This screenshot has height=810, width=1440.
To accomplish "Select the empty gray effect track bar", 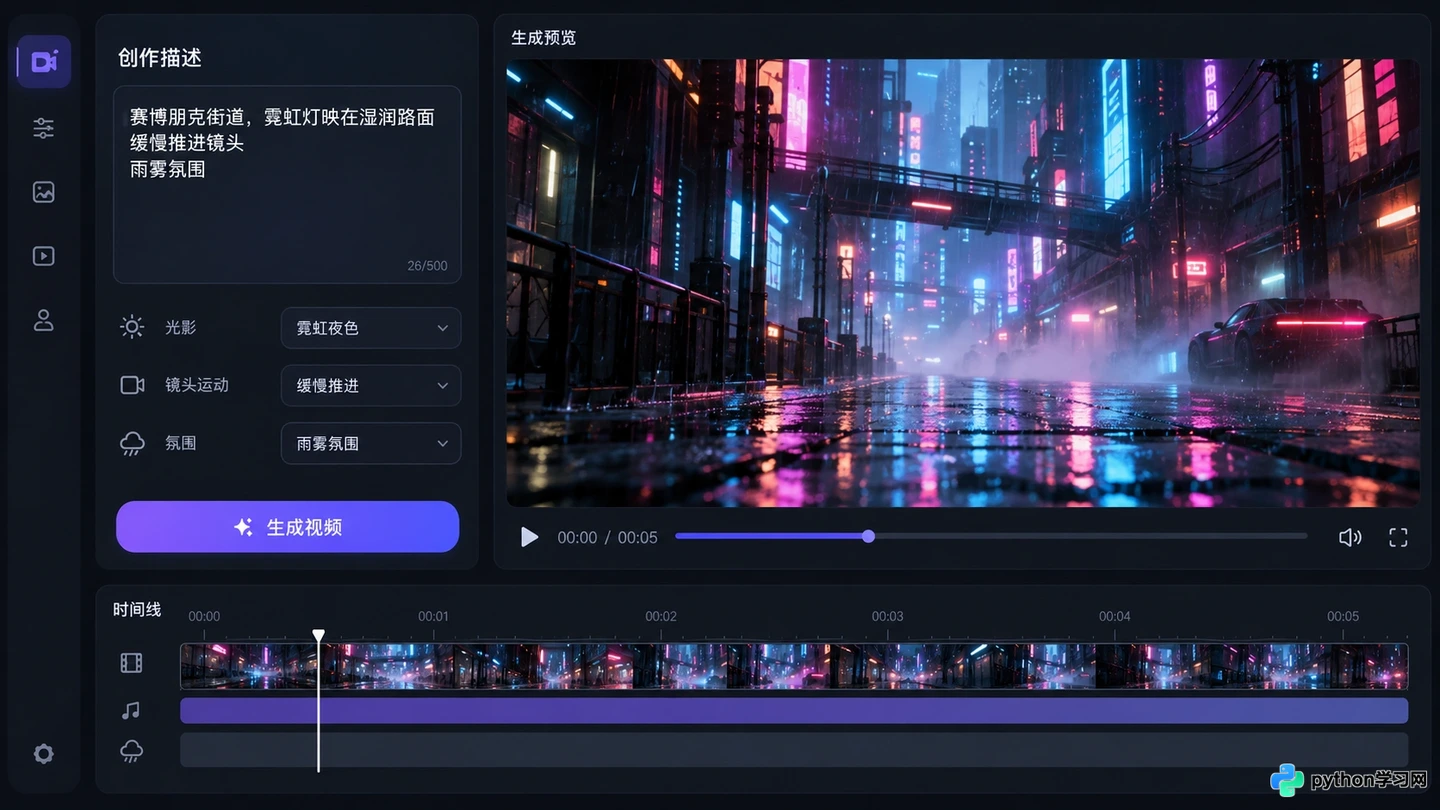I will pos(794,750).
